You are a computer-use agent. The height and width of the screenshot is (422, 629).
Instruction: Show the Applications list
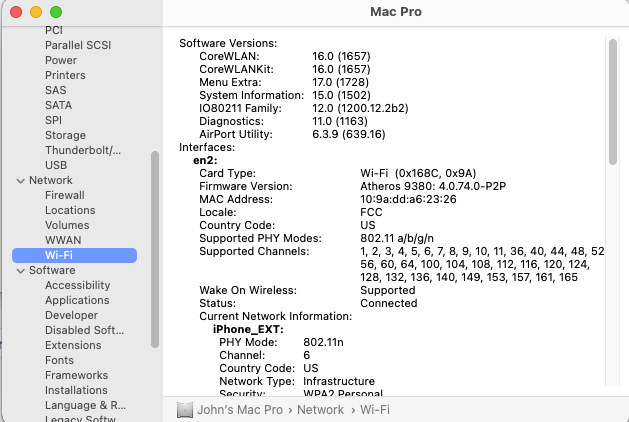77,300
